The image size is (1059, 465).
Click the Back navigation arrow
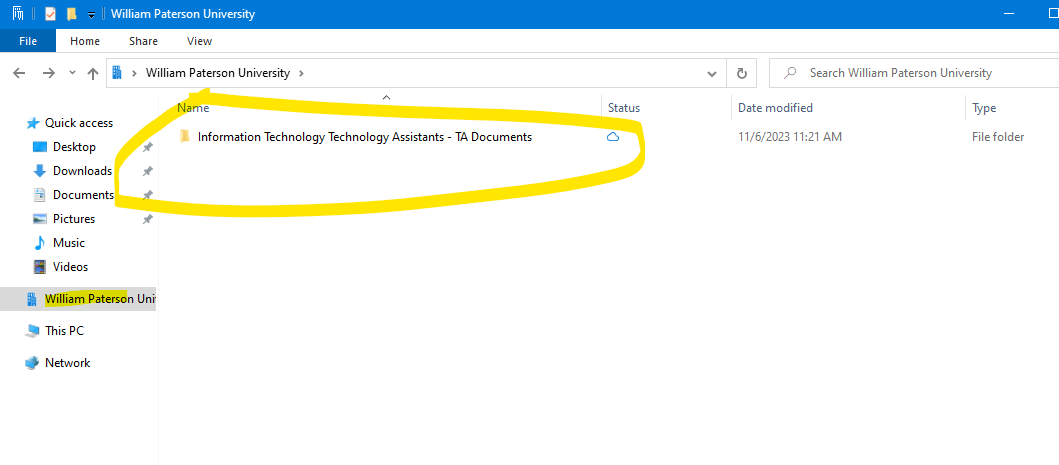click(19, 73)
